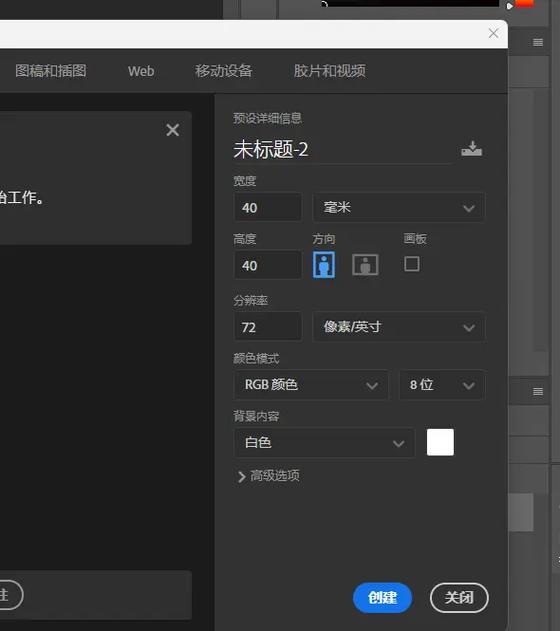Edit the 未标题-2 document name field

343,150
